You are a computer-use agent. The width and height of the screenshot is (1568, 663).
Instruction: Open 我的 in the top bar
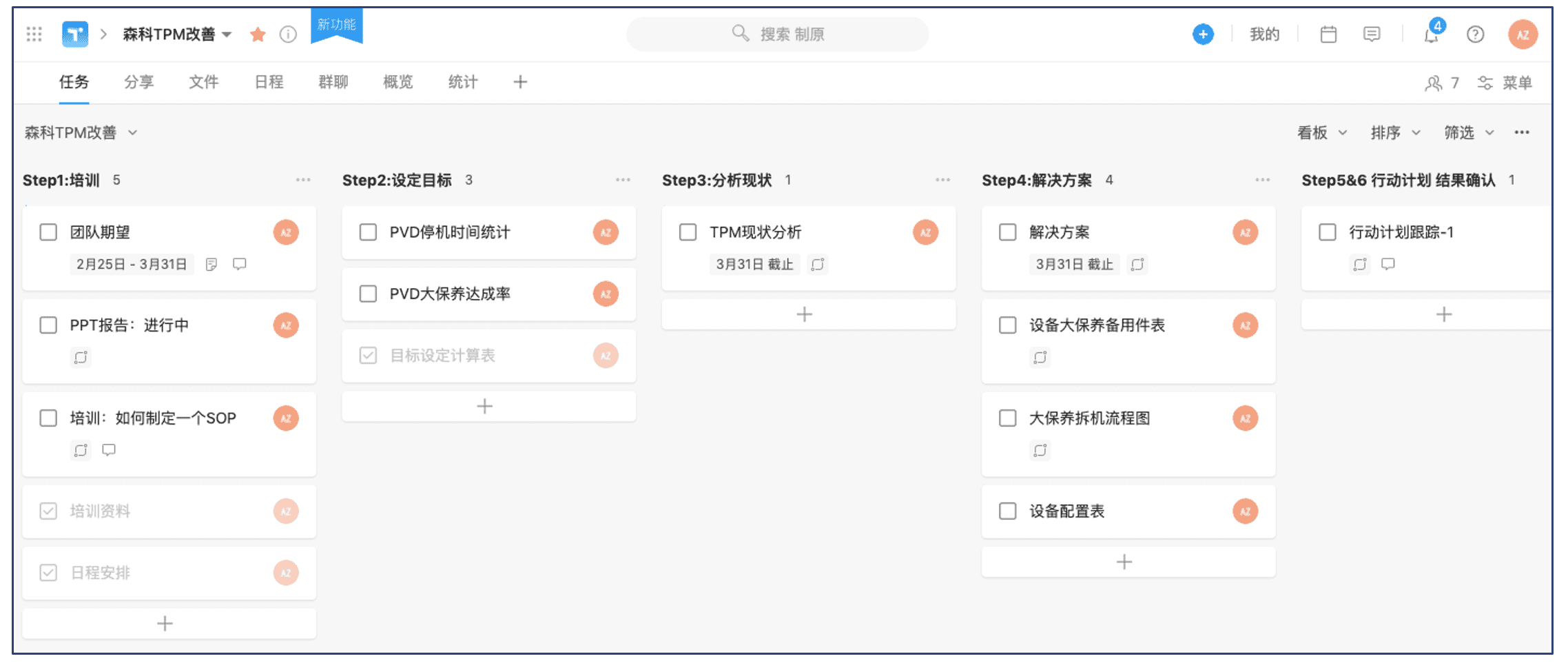coord(1264,34)
